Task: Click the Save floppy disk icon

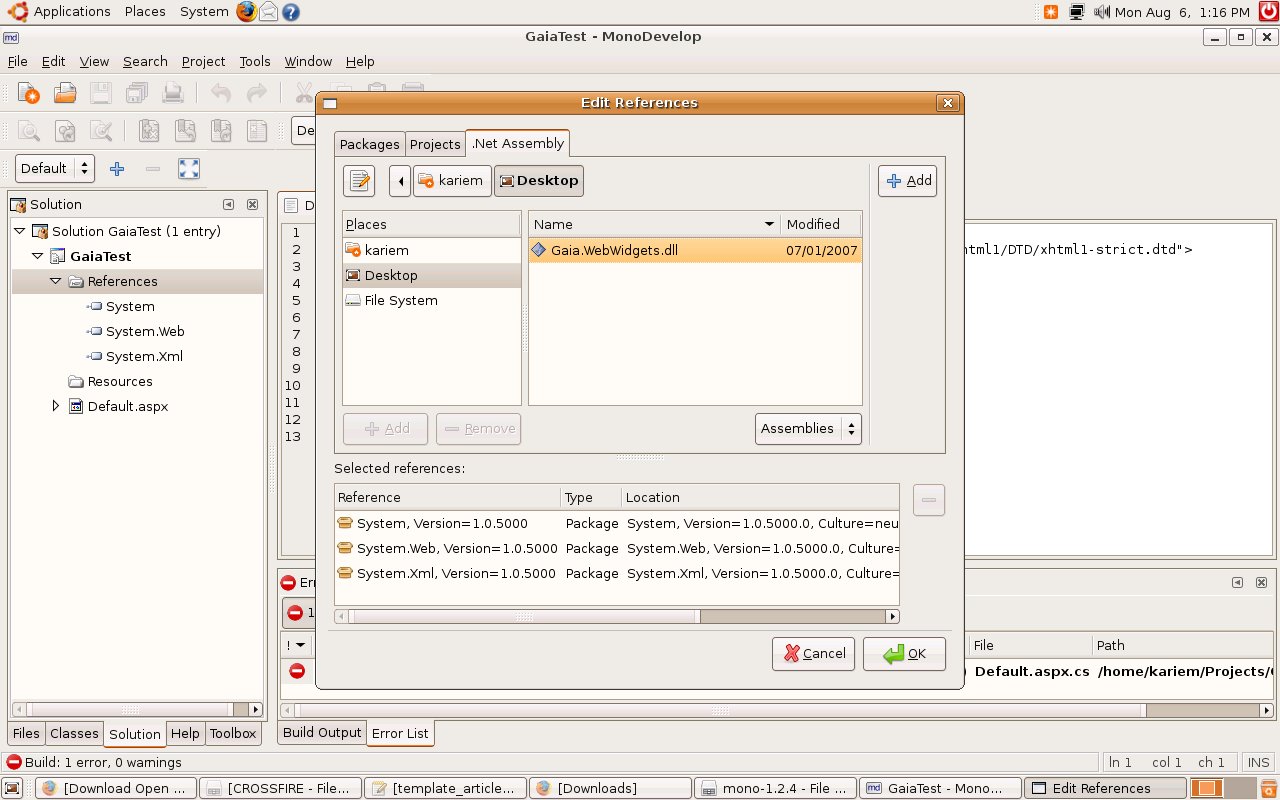Action: 101,93
